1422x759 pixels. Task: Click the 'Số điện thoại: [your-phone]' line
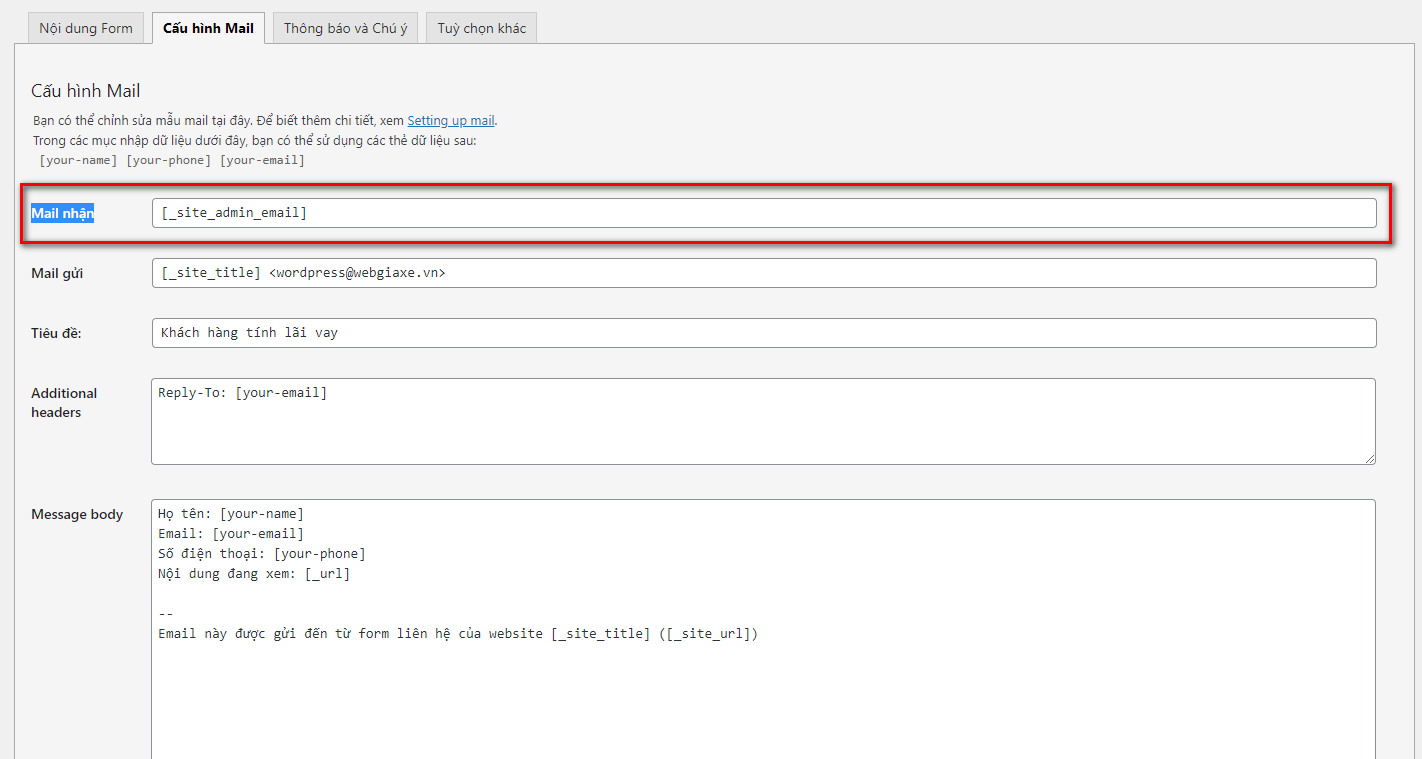click(x=262, y=554)
